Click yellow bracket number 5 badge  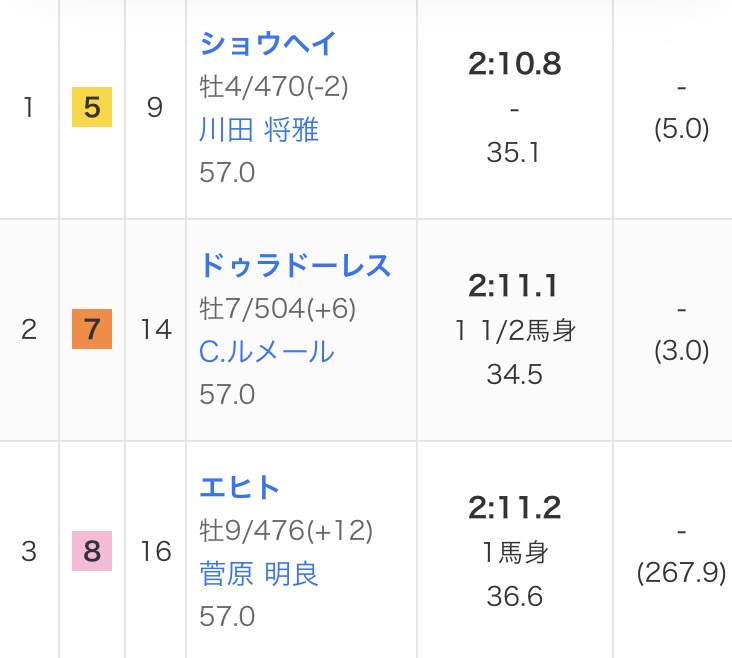[92, 108]
